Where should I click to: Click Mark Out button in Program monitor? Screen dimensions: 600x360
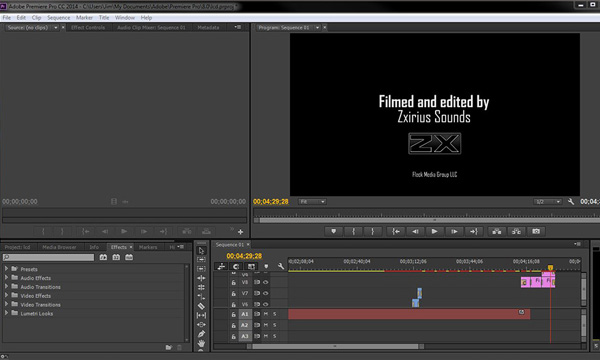pos(372,231)
